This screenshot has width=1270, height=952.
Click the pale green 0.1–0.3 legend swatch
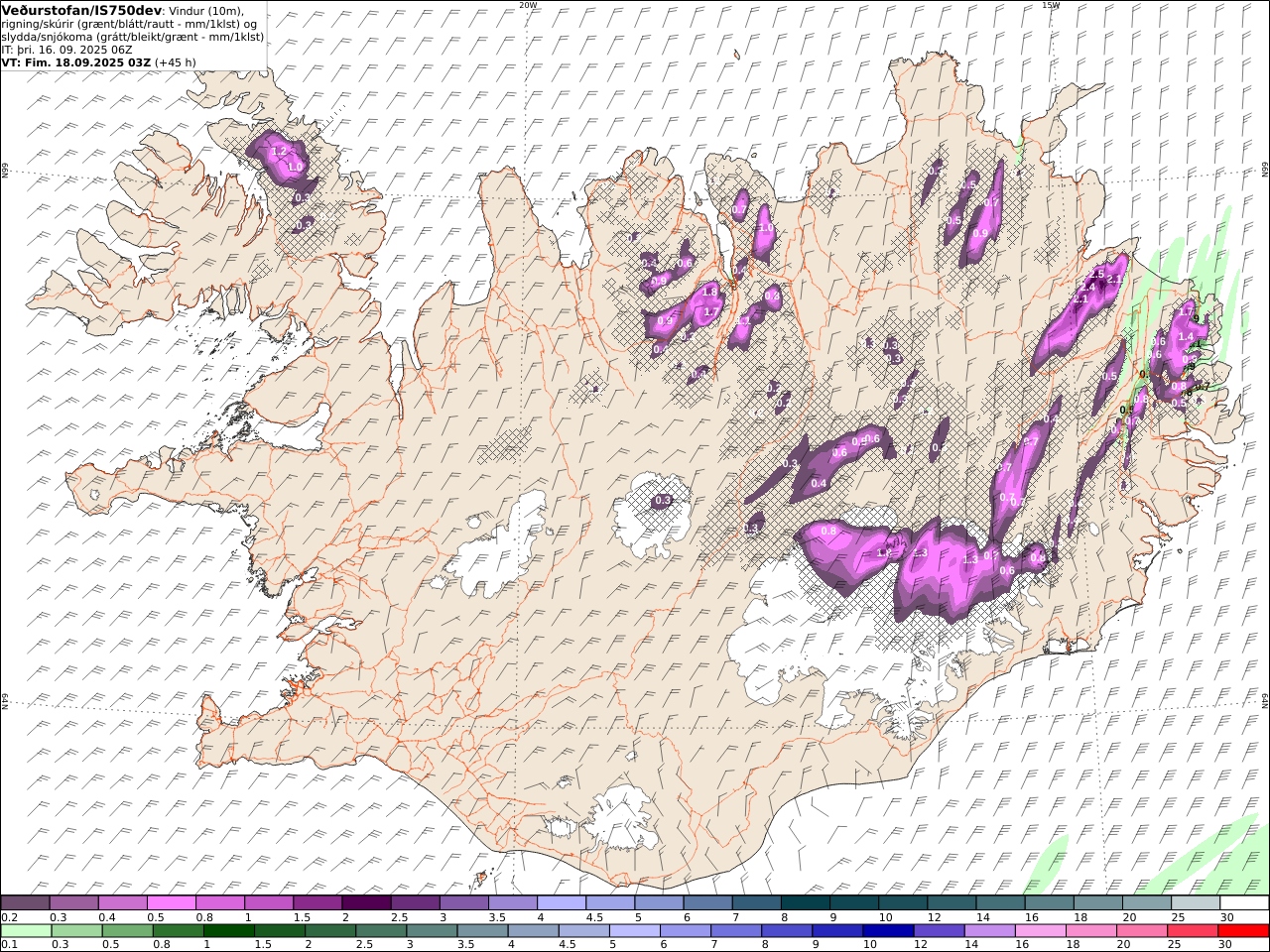click(x=27, y=931)
